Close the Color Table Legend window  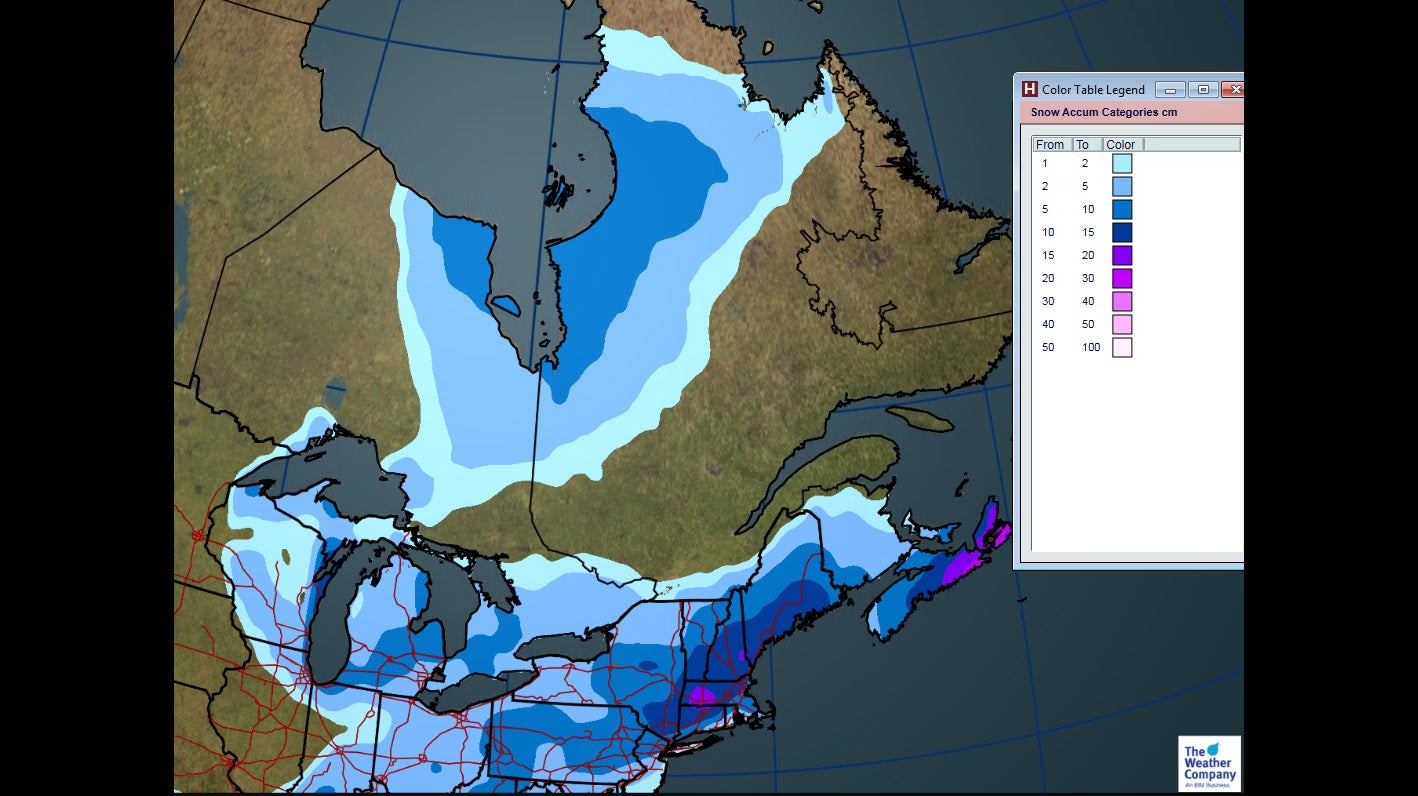[x=1232, y=89]
